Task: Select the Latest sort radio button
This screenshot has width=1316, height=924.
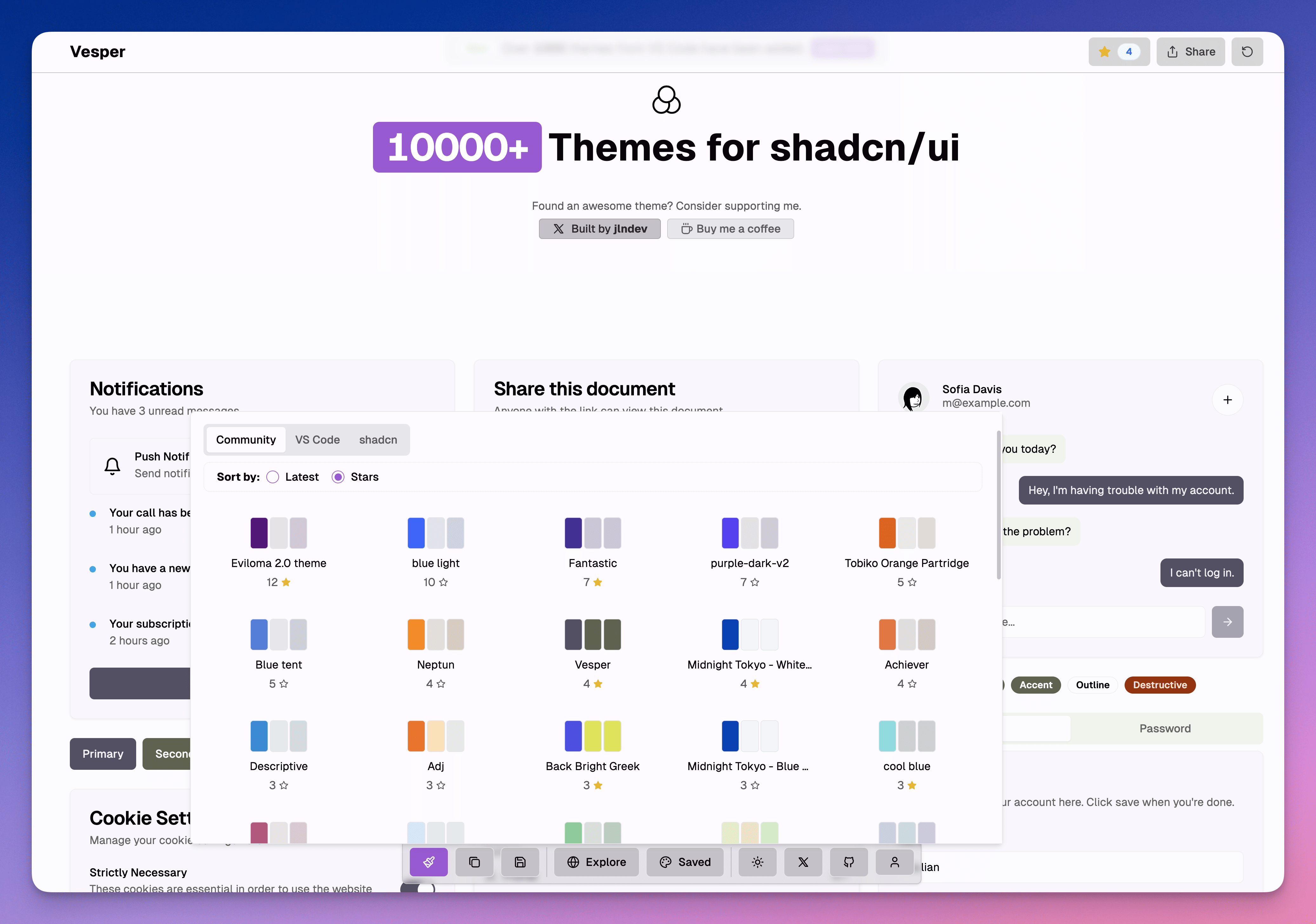Action: pos(273,477)
